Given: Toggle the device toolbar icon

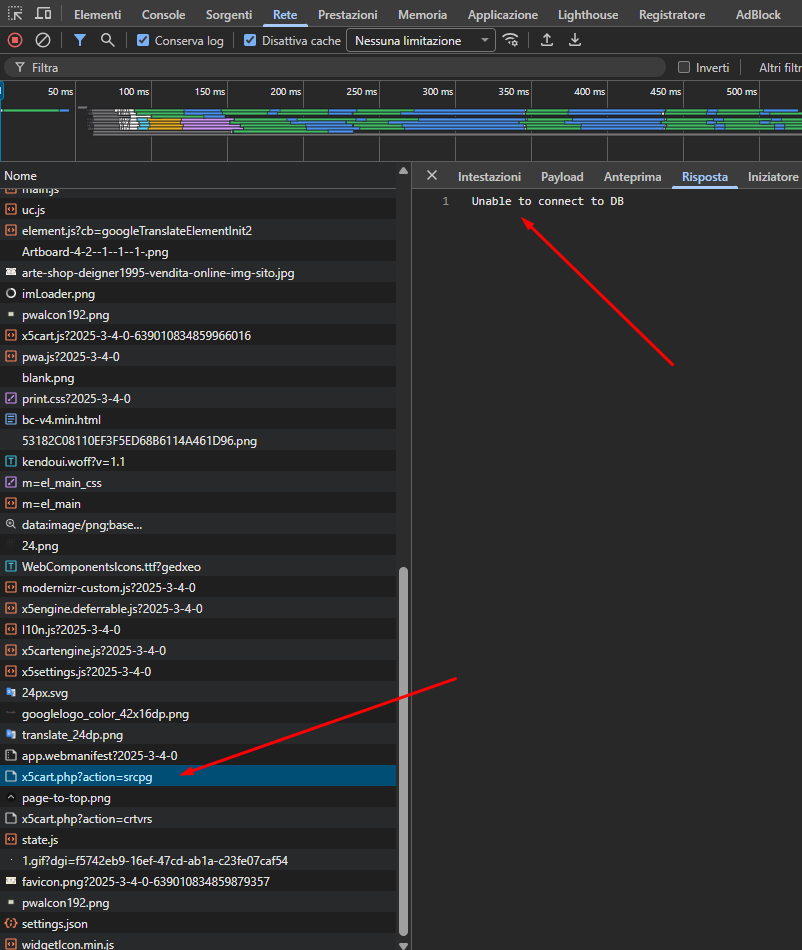Looking at the screenshot, I should (43, 15).
